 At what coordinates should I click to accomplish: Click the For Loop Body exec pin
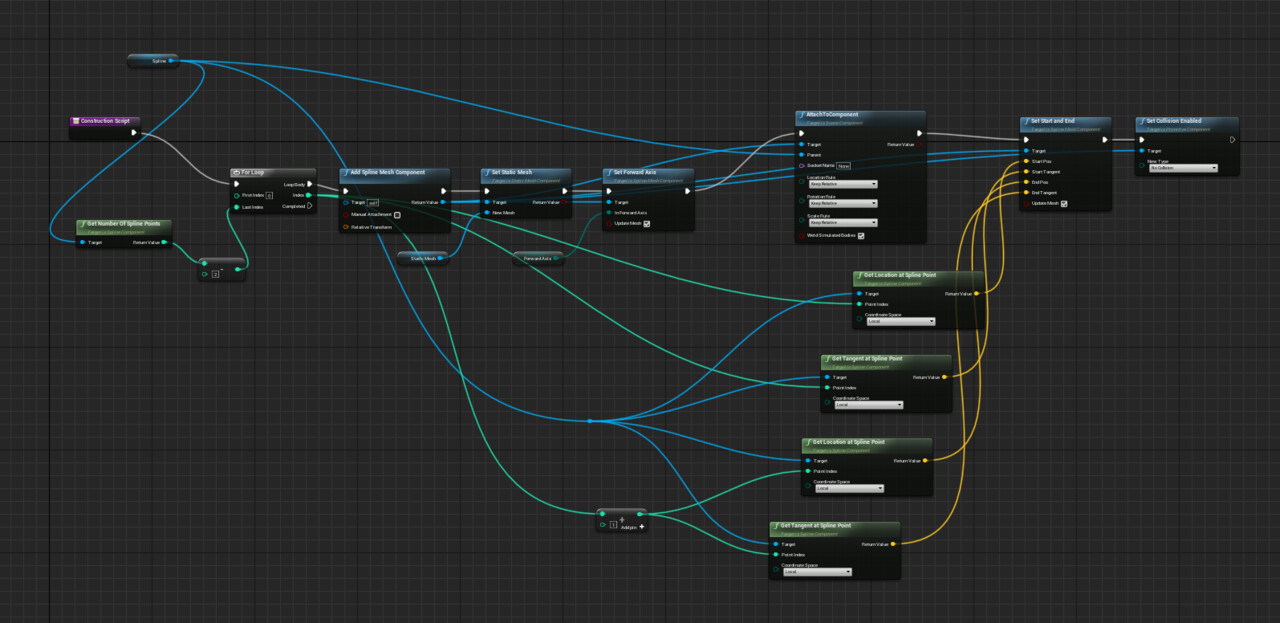[x=309, y=184]
